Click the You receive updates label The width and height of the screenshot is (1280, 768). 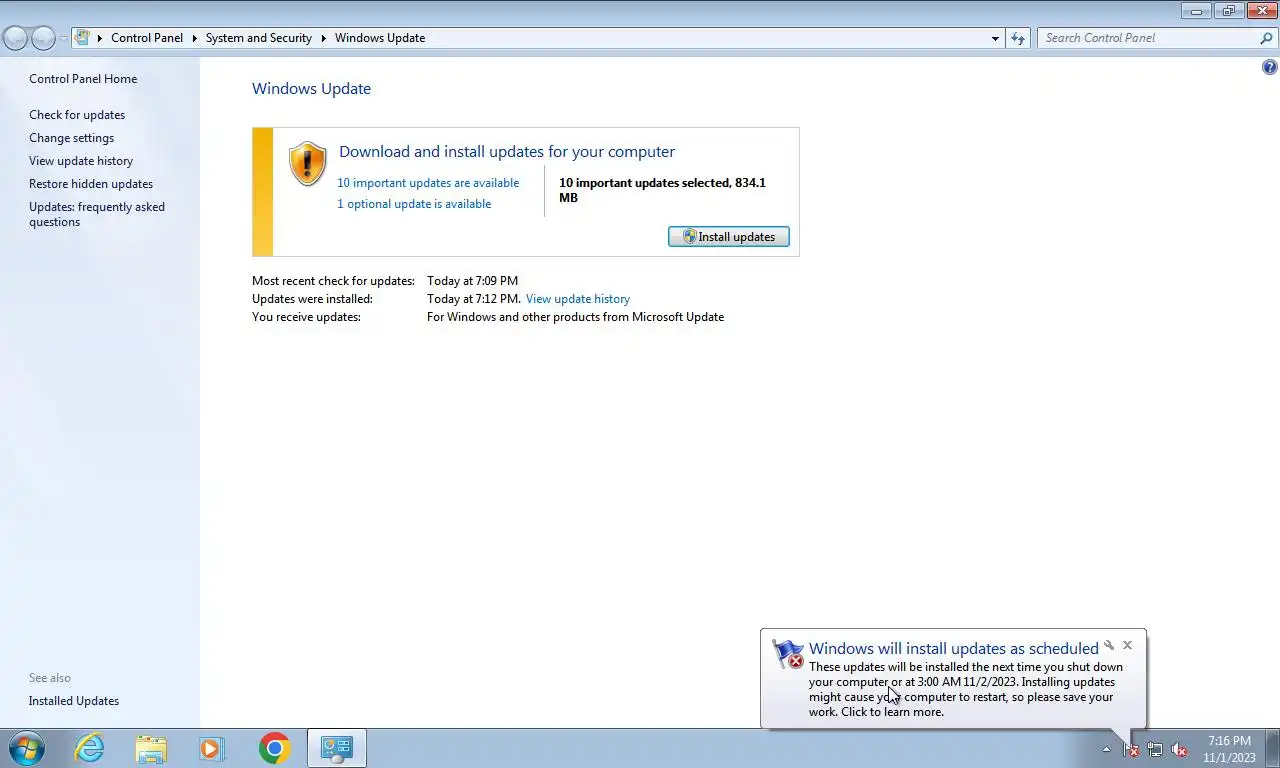coord(306,317)
